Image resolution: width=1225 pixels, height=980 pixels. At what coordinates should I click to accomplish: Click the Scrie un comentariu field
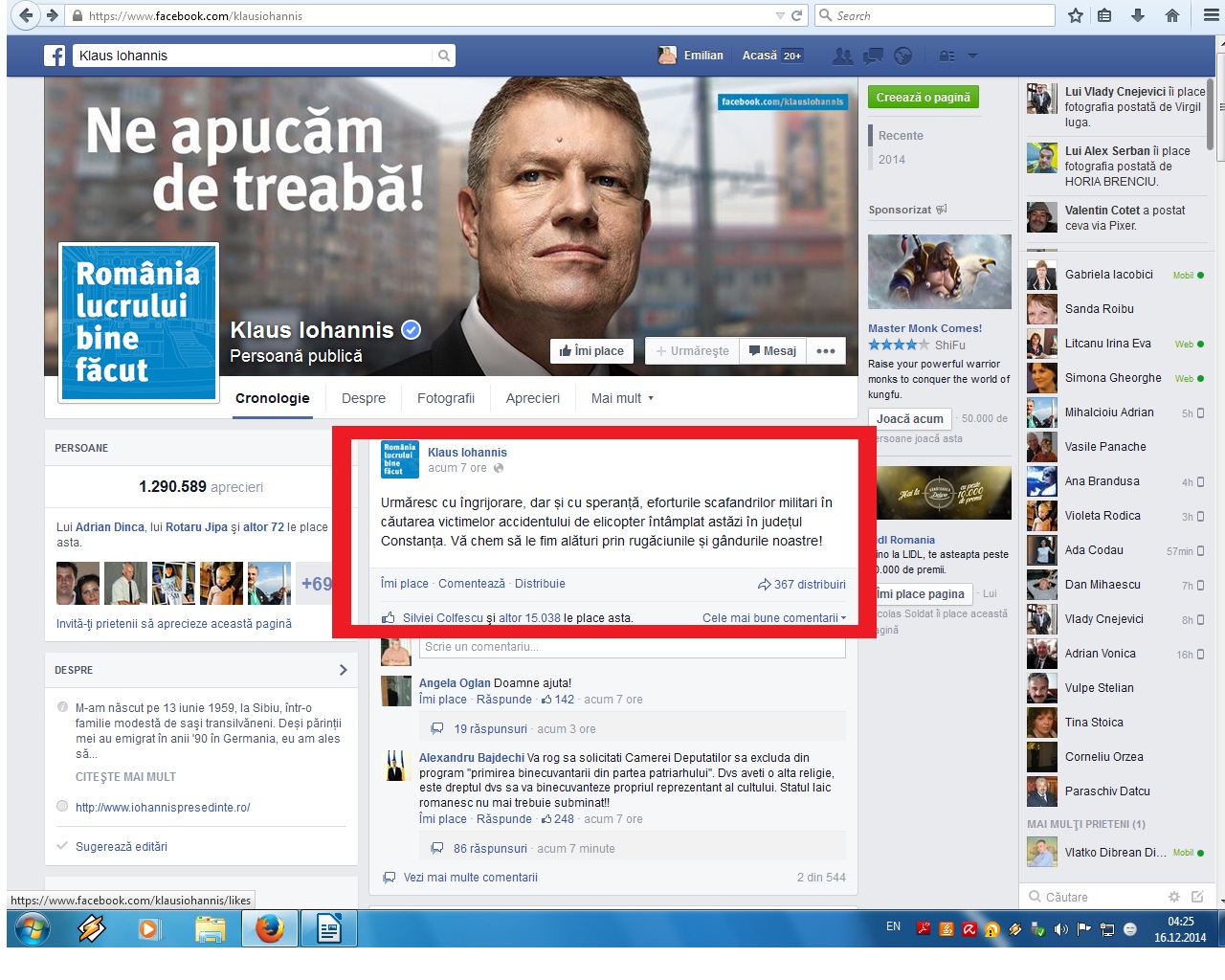pos(632,647)
